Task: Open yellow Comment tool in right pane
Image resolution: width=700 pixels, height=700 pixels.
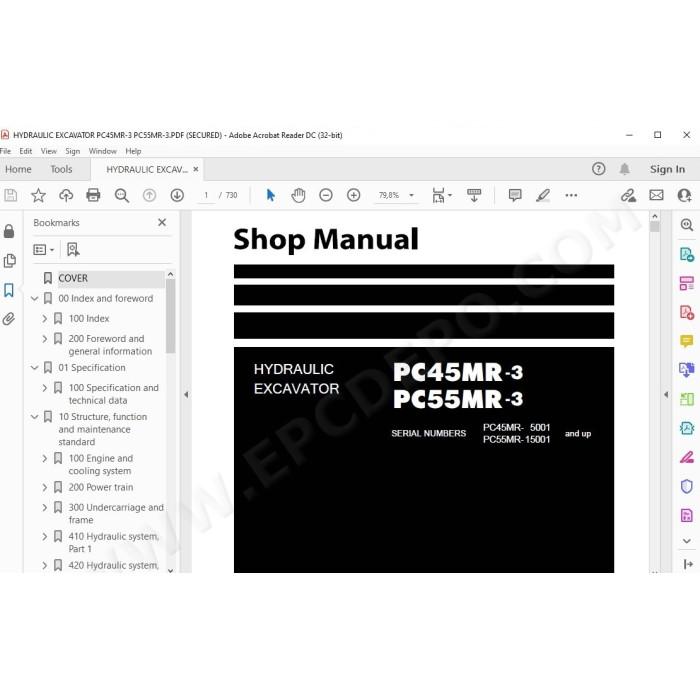Action: click(x=687, y=342)
